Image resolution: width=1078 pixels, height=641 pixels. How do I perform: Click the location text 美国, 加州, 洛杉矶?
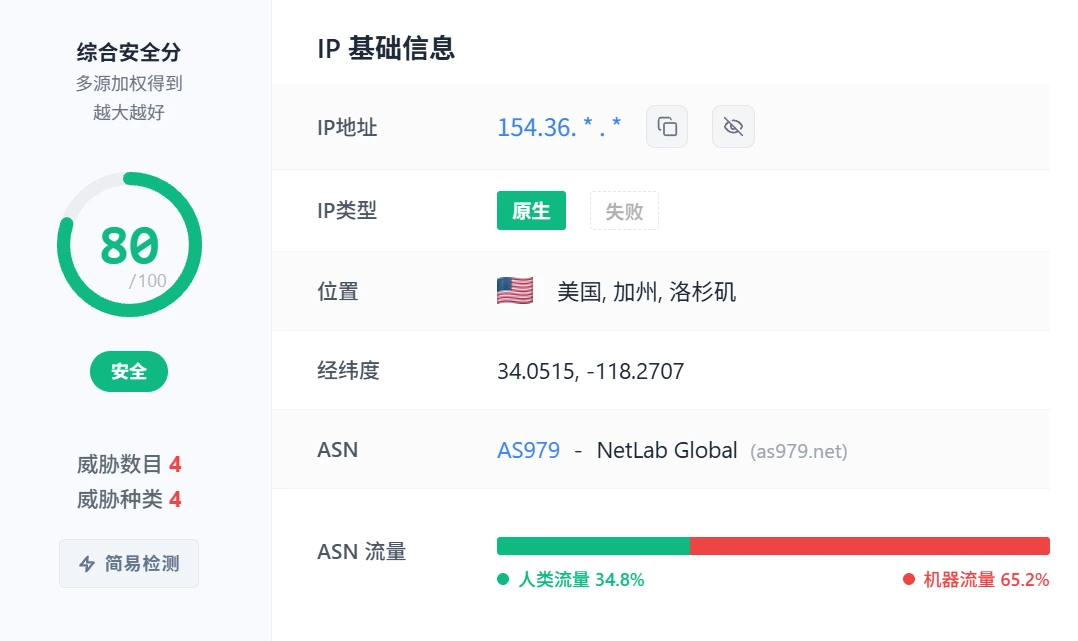(646, 292)
